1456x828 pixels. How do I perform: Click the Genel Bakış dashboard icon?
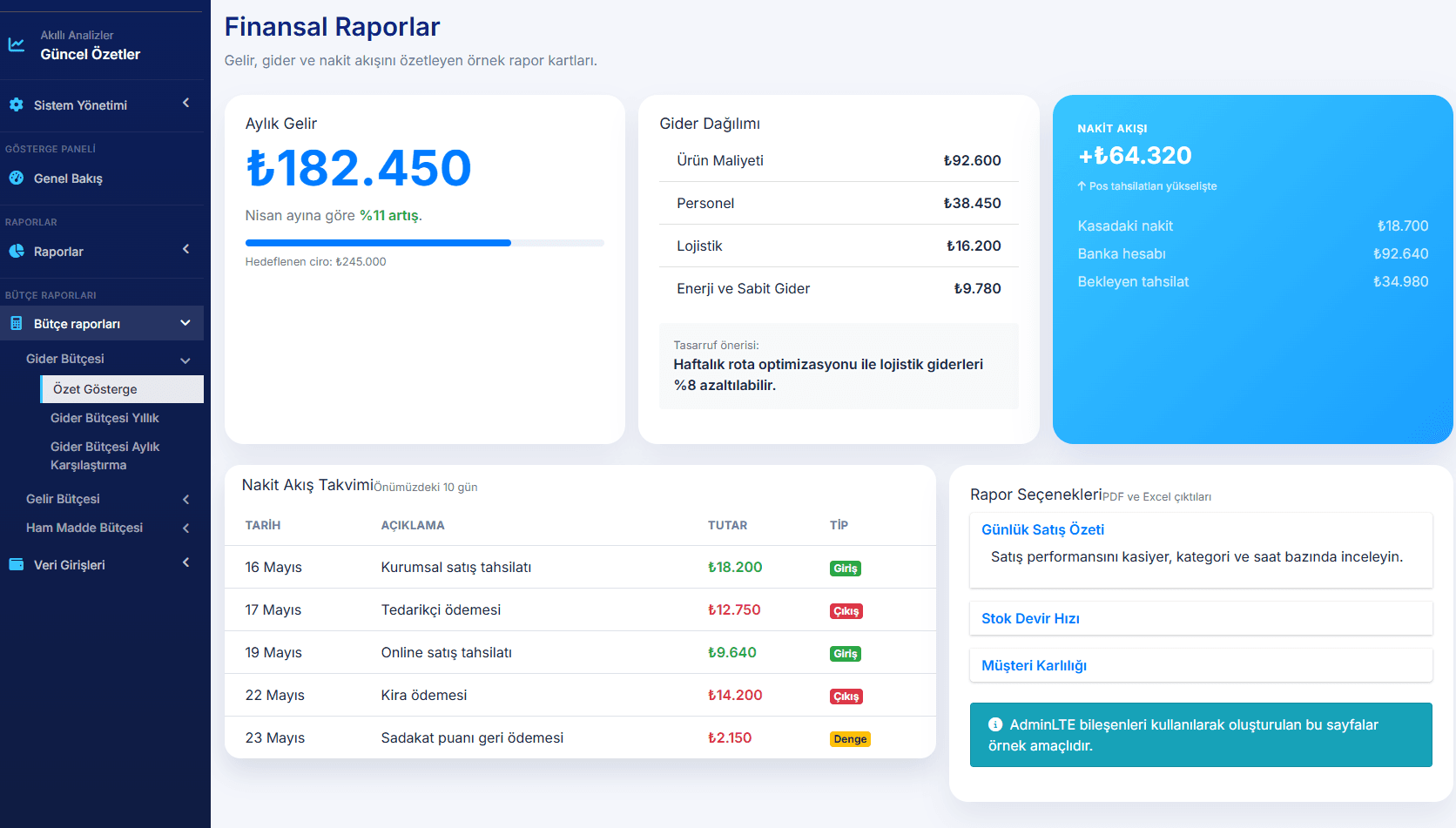[x=17, y=178]
